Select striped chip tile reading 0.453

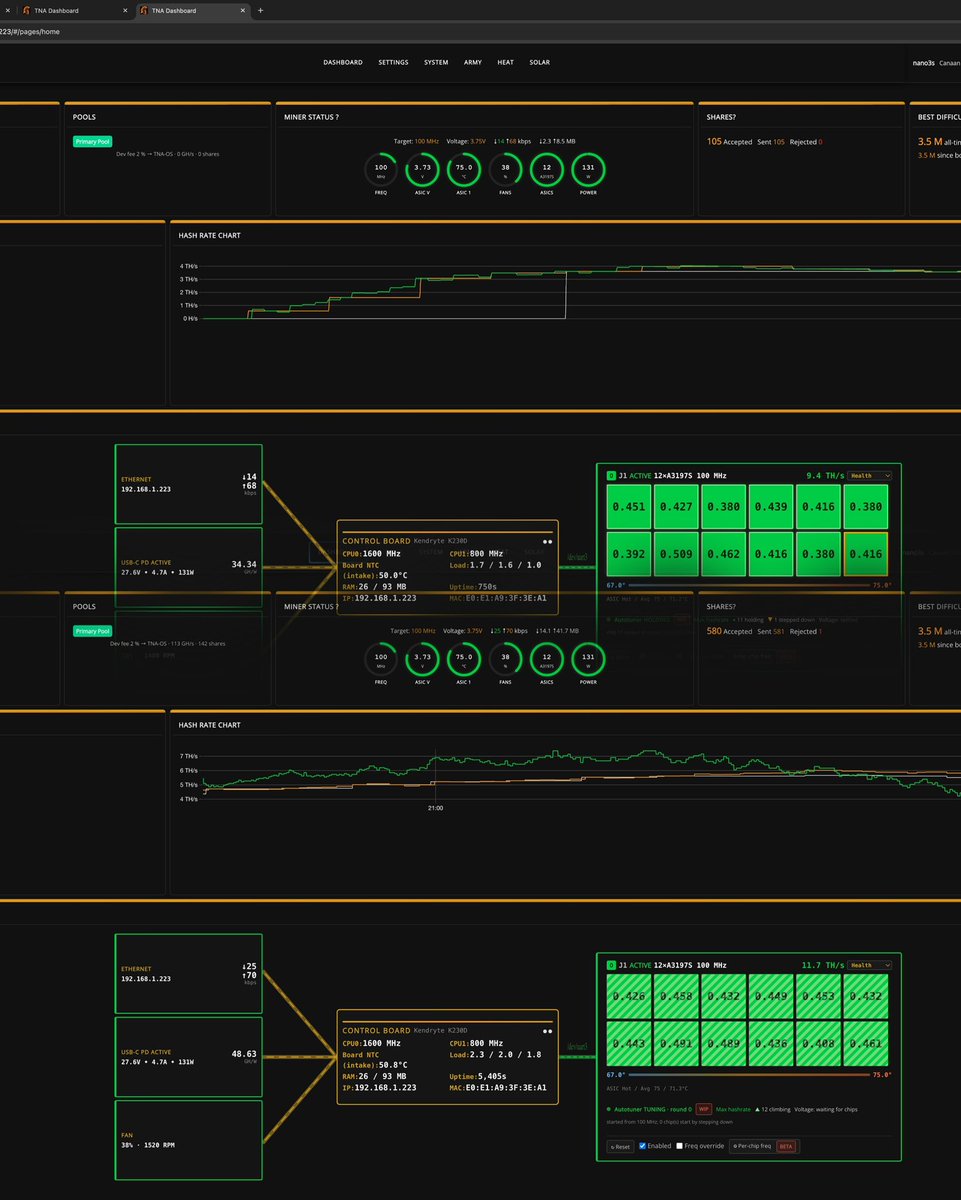[x=818, y=996]
